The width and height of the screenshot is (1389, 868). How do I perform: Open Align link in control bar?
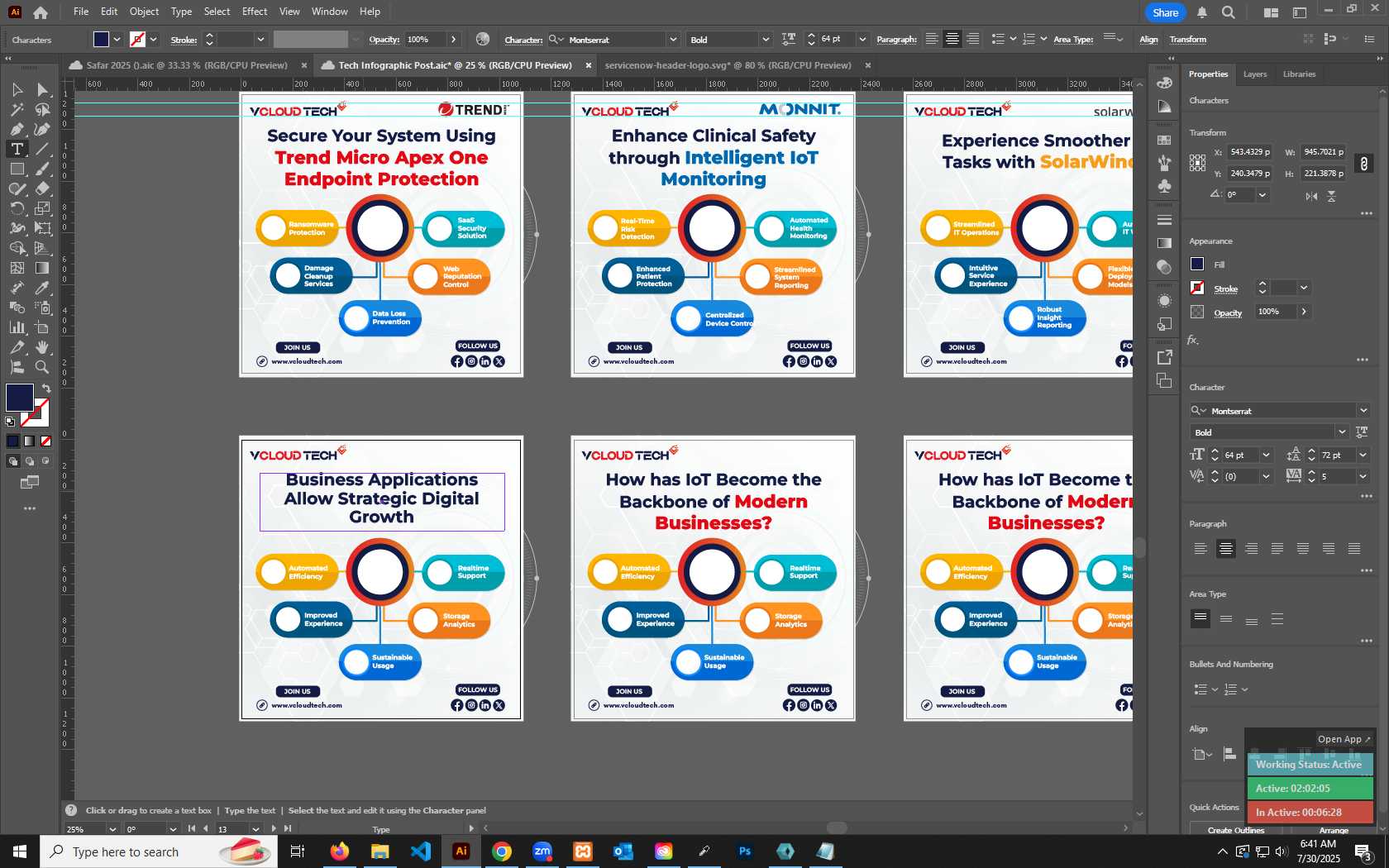(1148, 40)
